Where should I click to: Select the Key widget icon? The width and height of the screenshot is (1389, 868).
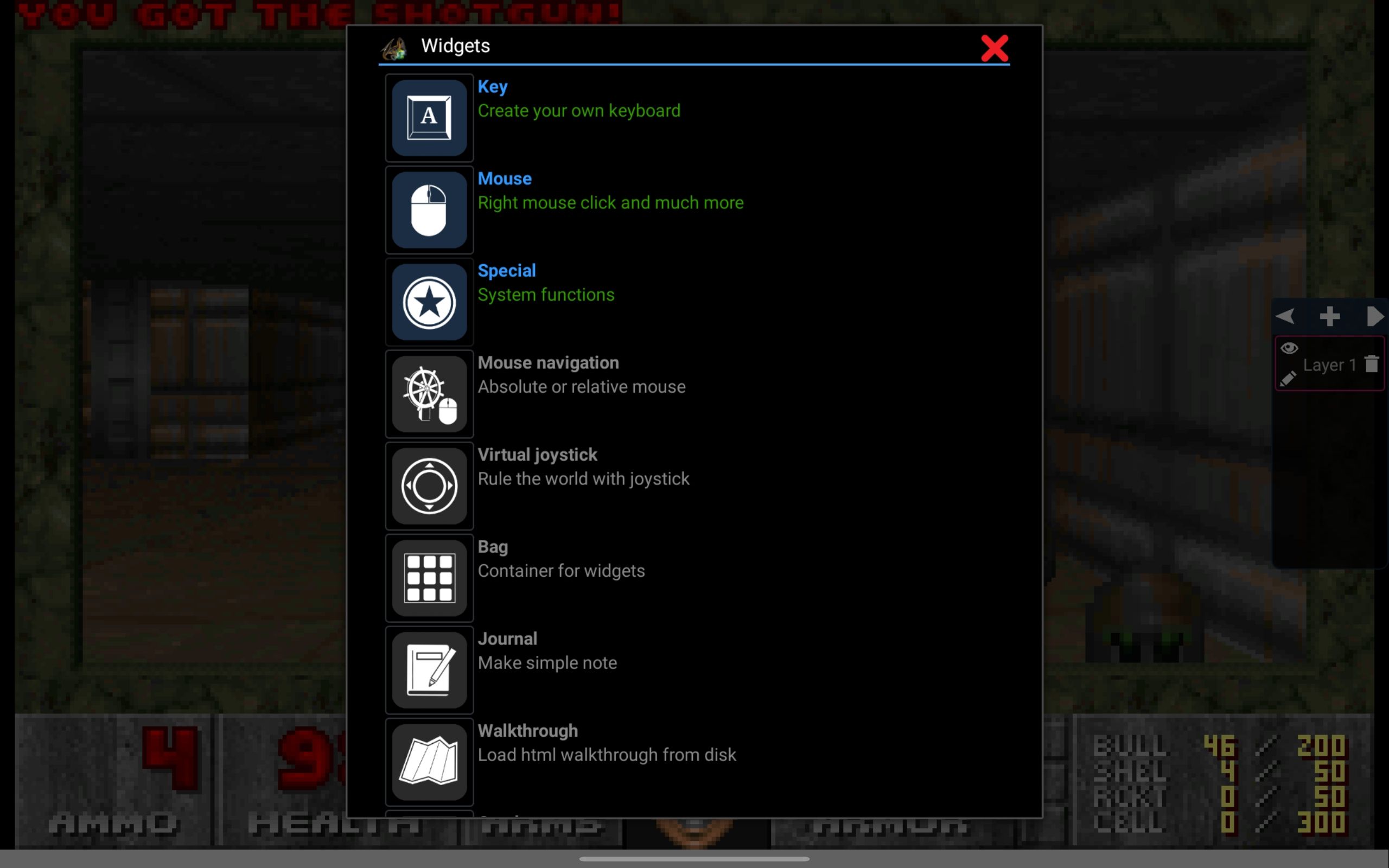pyautogui.click(x=429, y=117)
